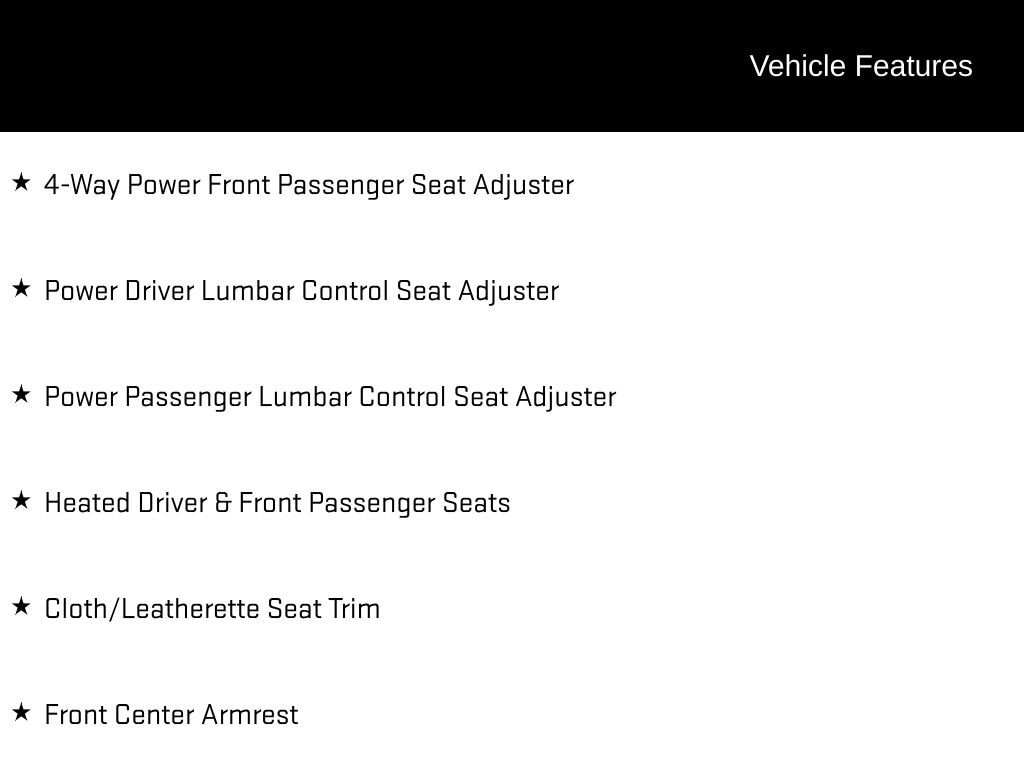Select the Vehicle Features heading

click(861, 66)
